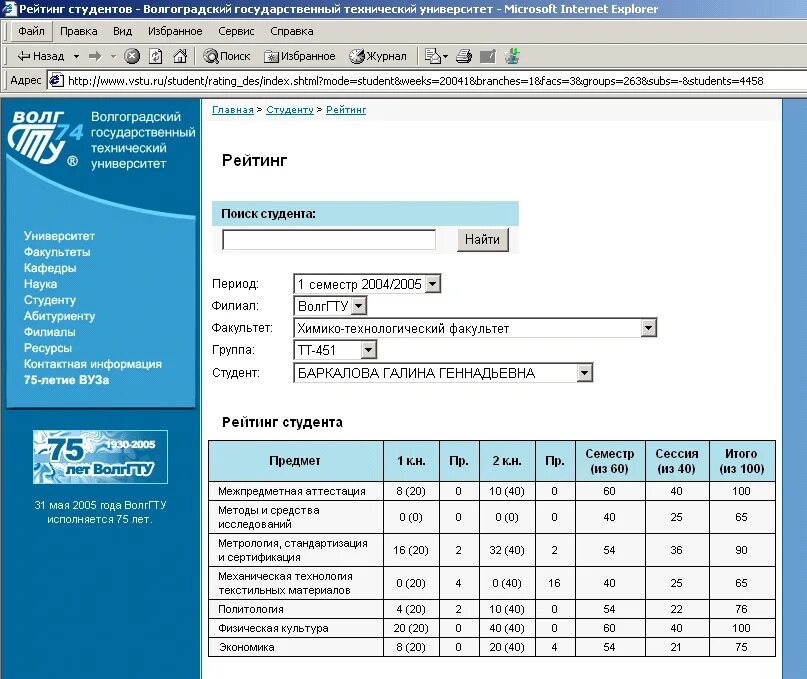This screenshot has height=679, width=807.
Task: Click the Forward arrow toolbar icon
Action: tap(95, 56)
